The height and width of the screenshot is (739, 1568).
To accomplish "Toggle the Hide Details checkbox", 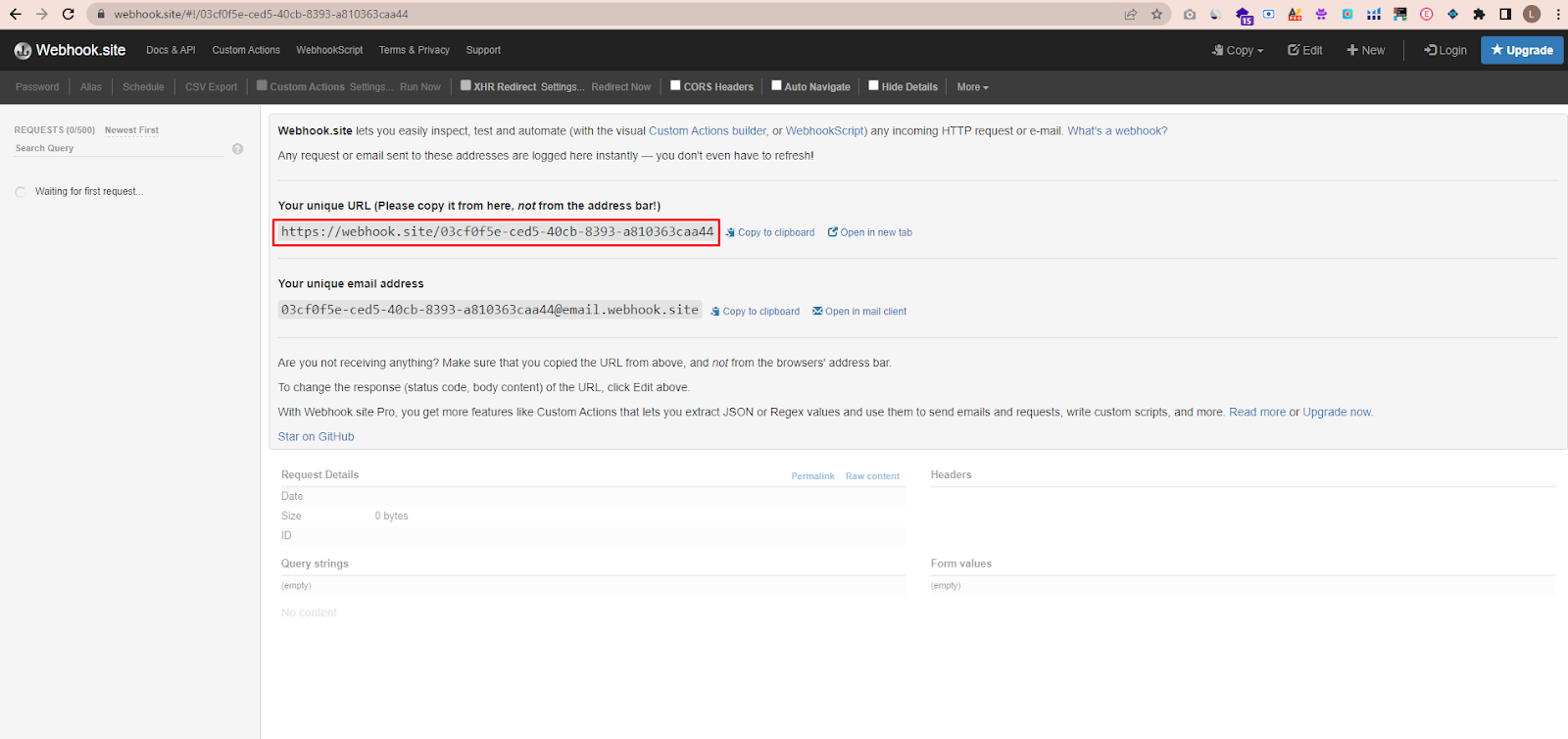I will (x=873, y=85).
